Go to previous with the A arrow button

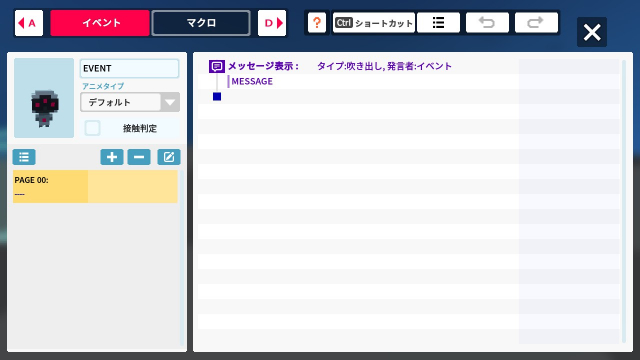click(x=29, y=23)
